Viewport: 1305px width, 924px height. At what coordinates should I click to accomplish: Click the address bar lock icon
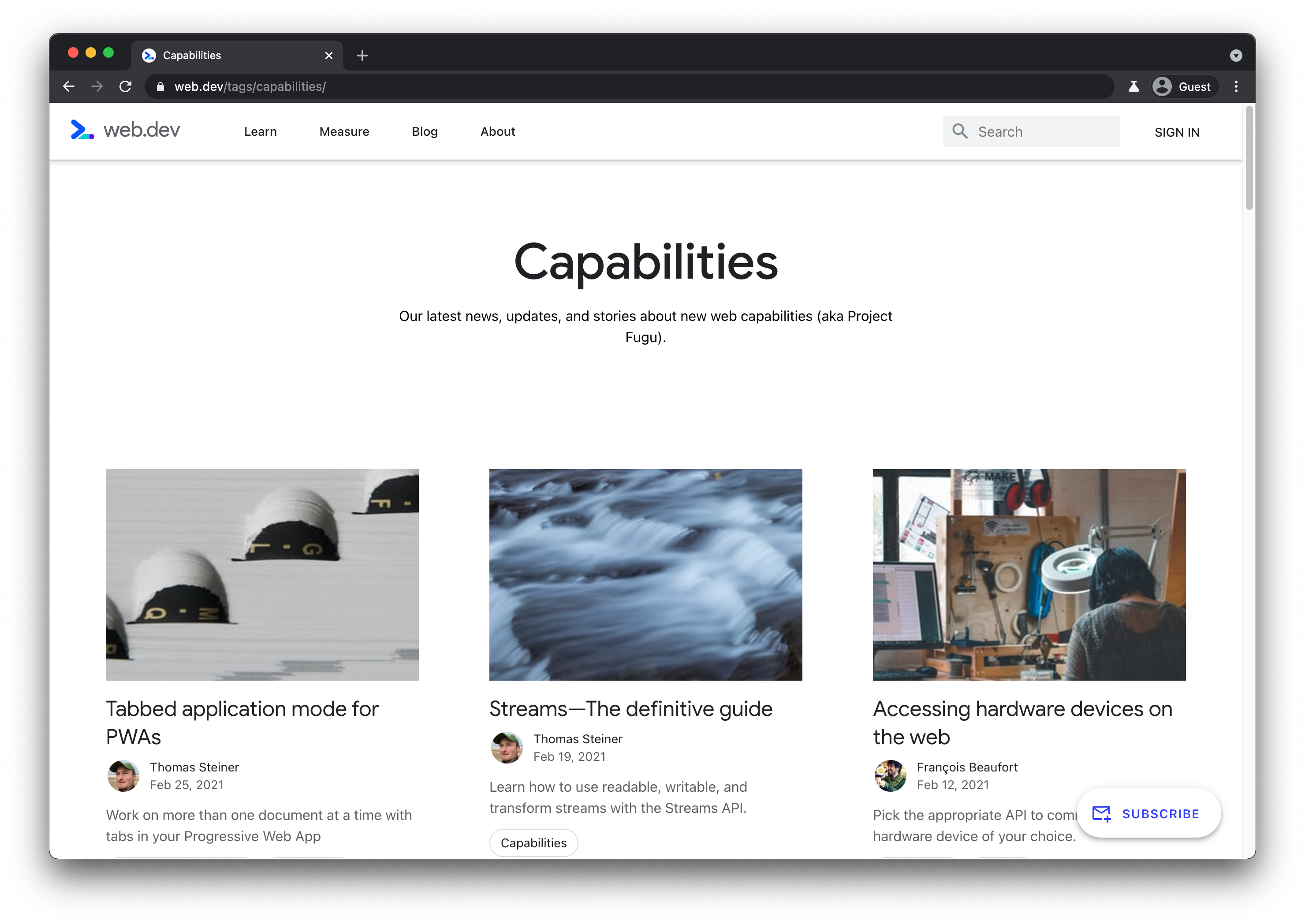coord(161,87)
